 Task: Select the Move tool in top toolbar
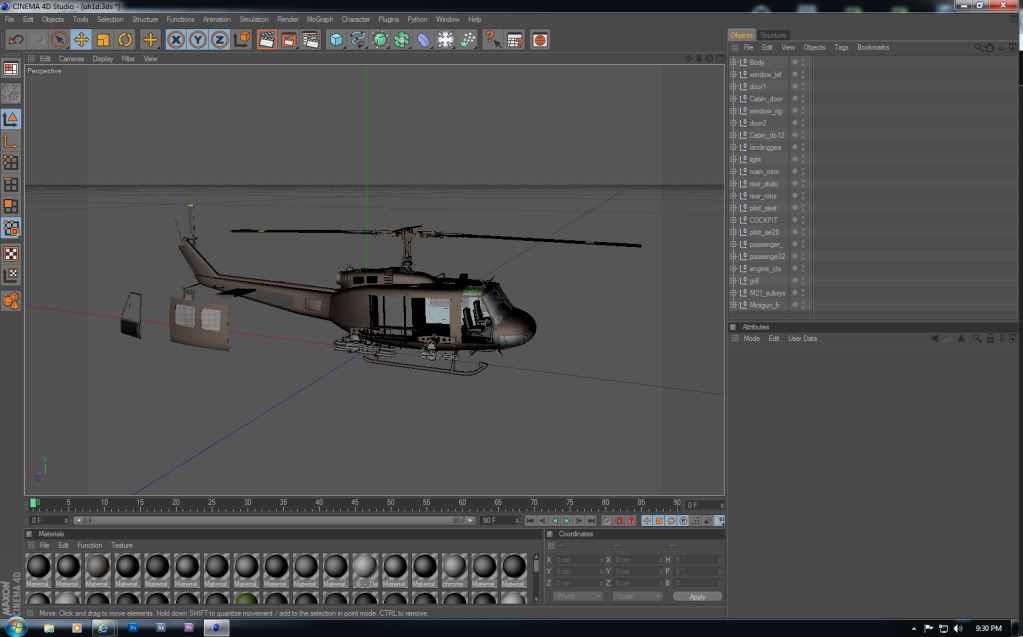[81, 40]
